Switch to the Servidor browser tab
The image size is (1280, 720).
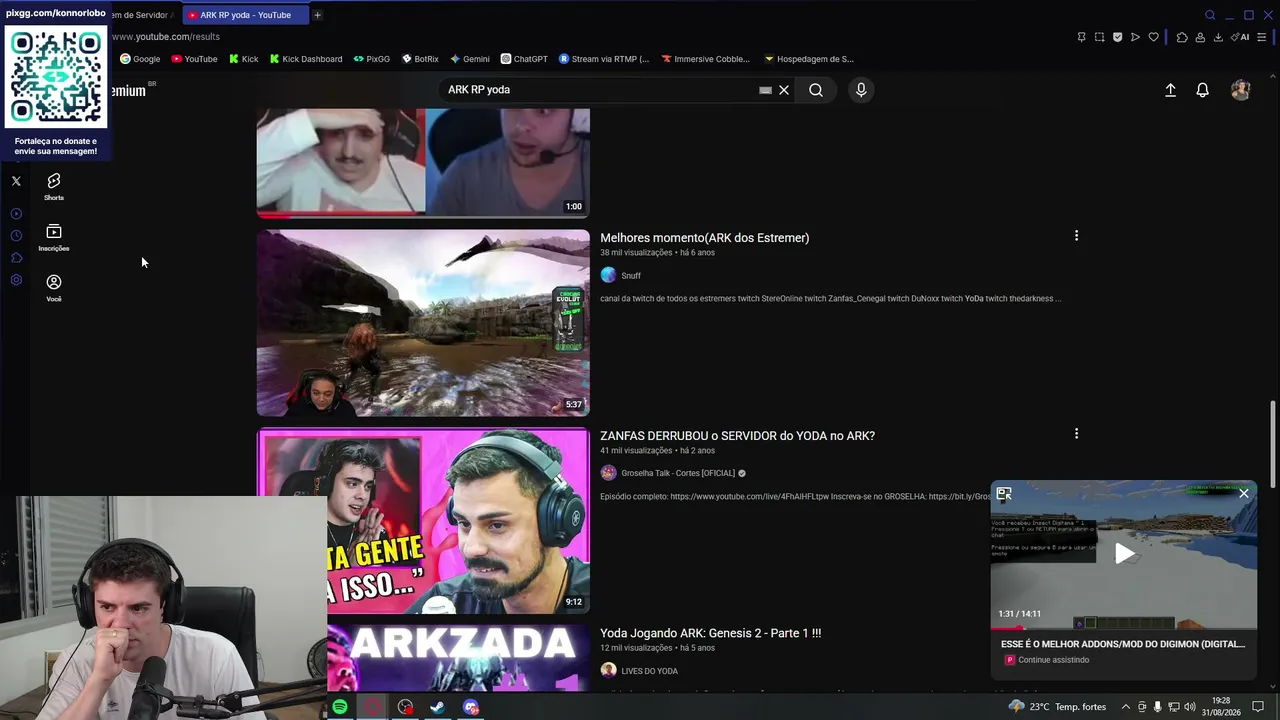(x=143, y=15)
